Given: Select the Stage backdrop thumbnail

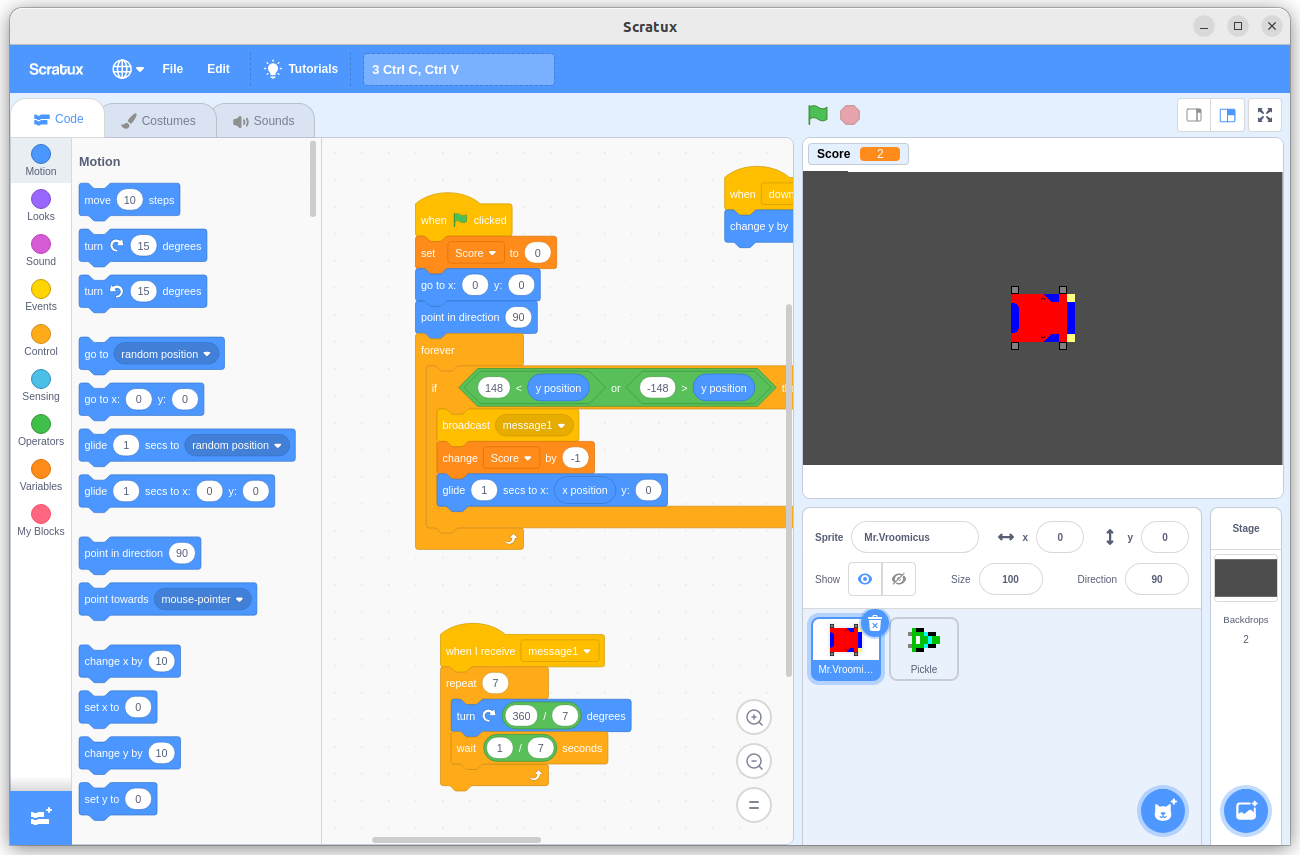Looking at the screenshot, I should tap(1246, 578).
